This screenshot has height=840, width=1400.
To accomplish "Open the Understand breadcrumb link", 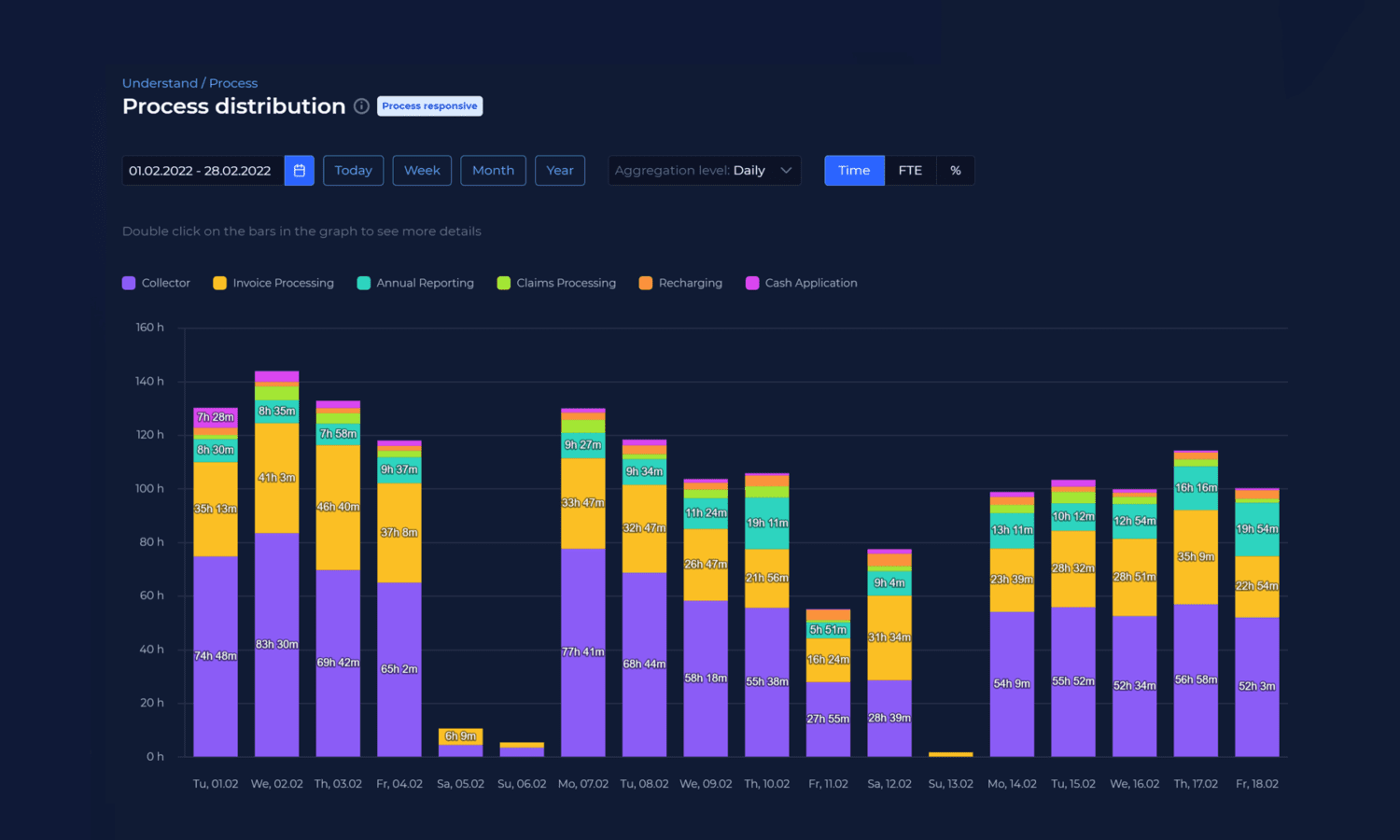I will (x=159, y=83).
